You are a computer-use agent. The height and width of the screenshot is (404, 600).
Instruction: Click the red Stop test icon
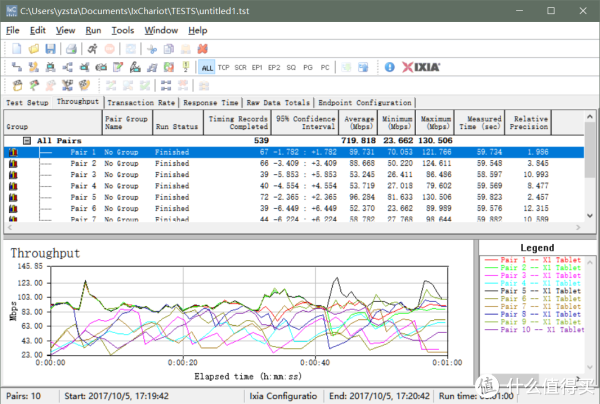pyautogui.click(x=109, y=49)
